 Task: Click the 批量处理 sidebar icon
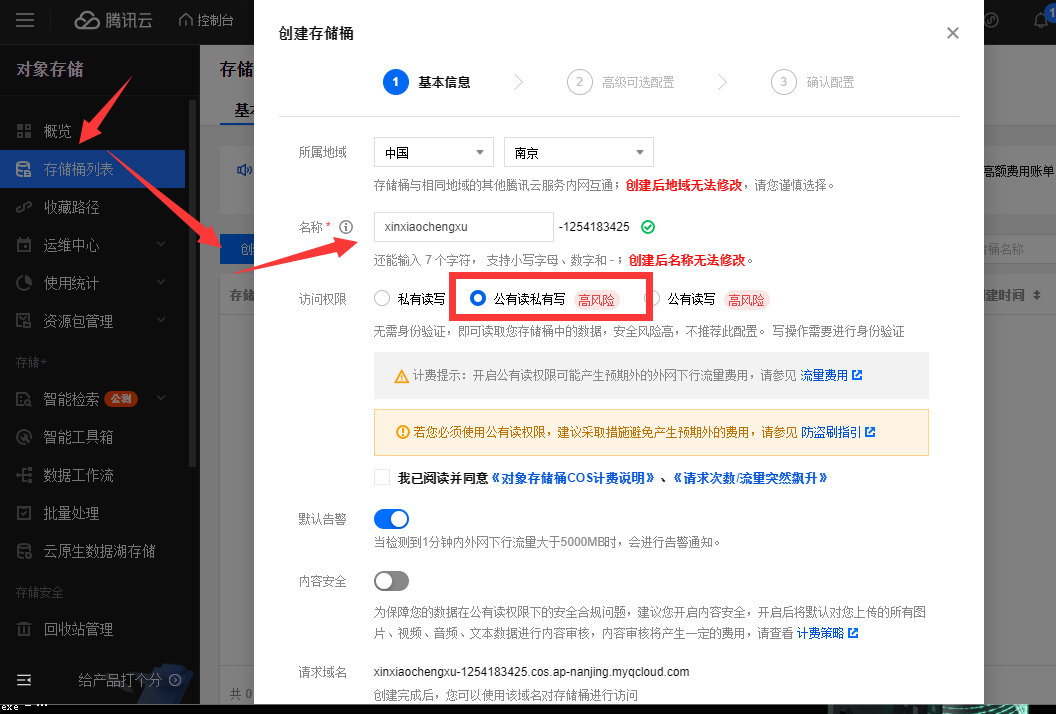click(24, 513)
